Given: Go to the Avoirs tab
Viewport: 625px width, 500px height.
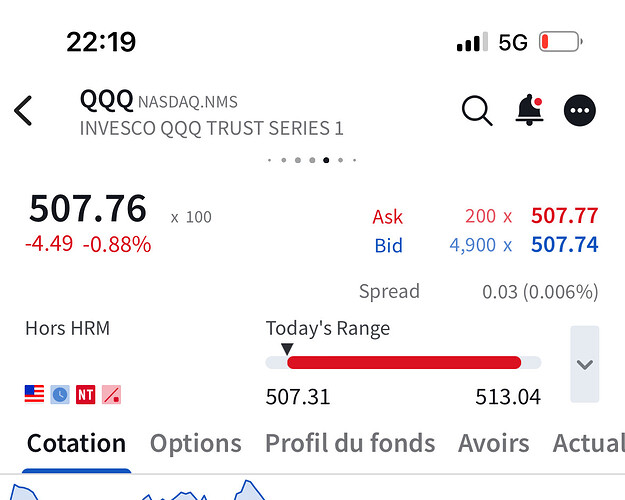Looking at the screenshot, I should [493, 443].
